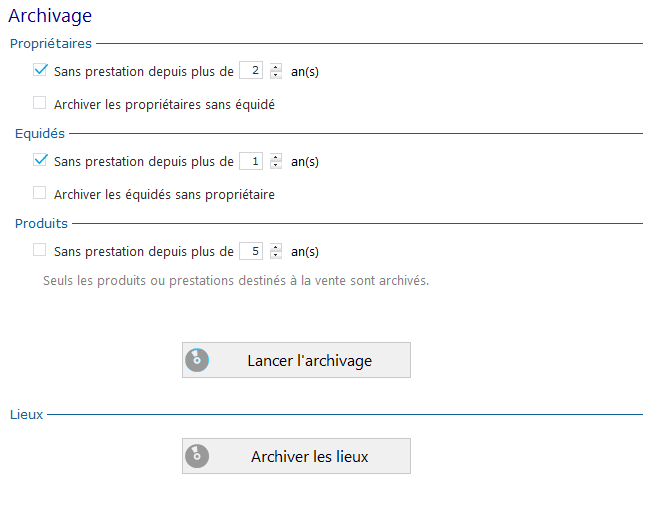Click the Archiver les lieux button
Screen dimensions: 646x514
[x=296, y=456]
